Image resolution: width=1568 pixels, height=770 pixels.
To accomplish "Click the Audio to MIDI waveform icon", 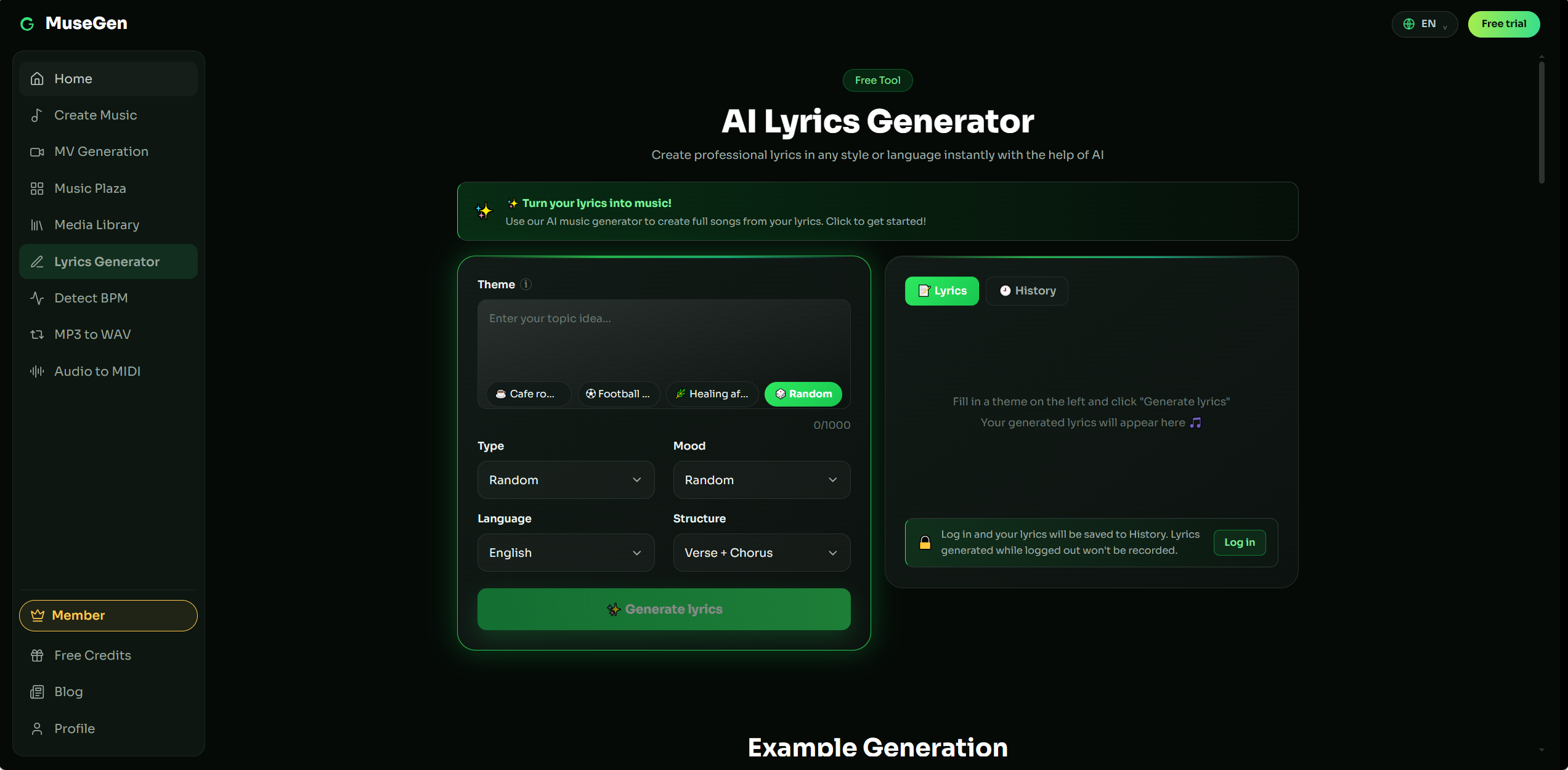I will [37, 371].
